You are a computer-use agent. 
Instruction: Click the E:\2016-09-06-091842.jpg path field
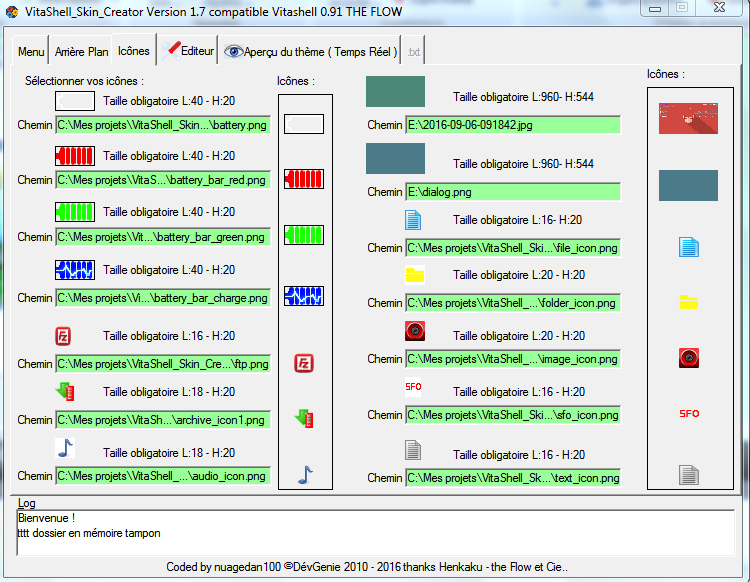[x=513, y=125]
